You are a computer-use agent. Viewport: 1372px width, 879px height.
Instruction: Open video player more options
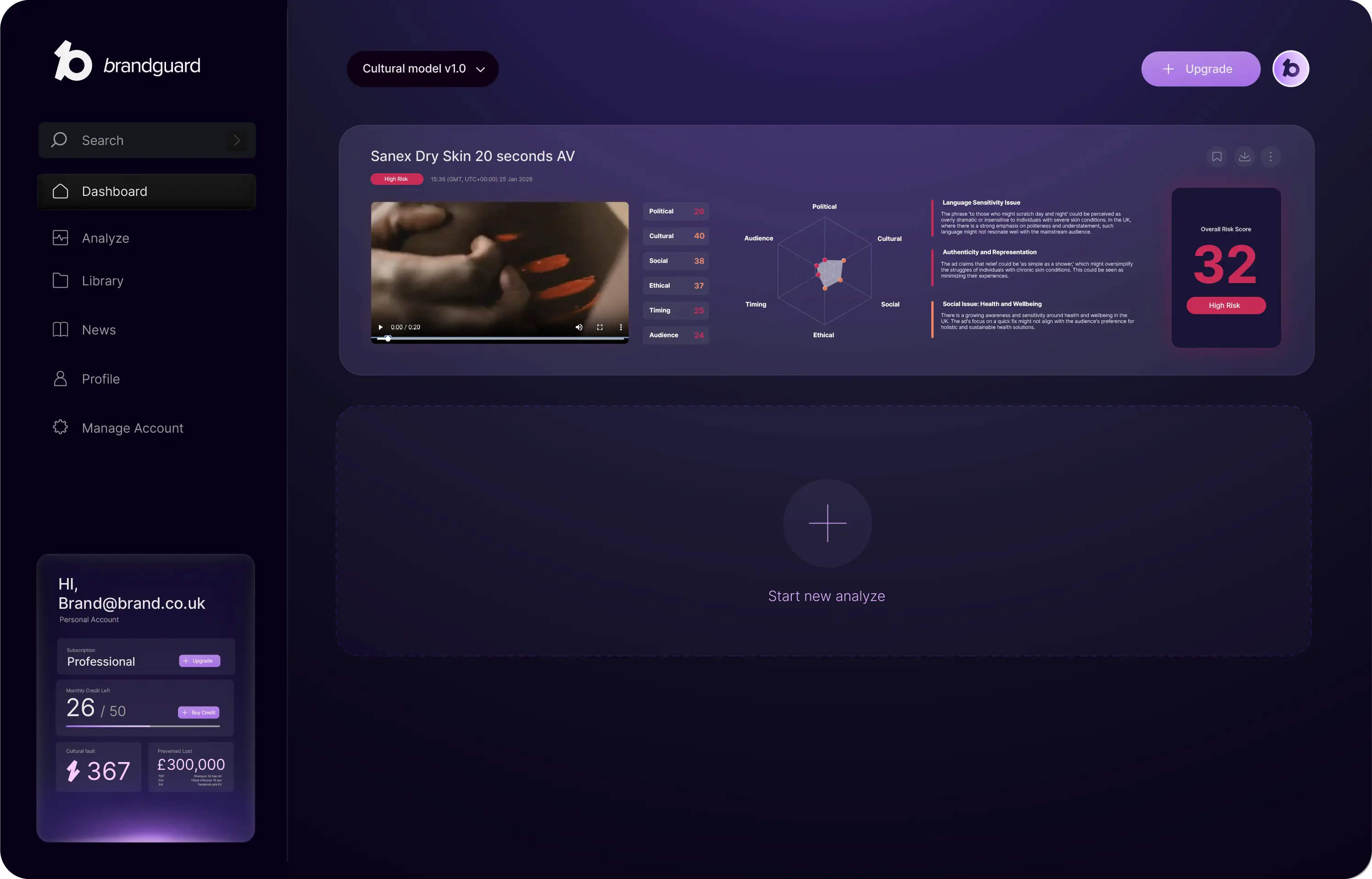click(621, 327)
